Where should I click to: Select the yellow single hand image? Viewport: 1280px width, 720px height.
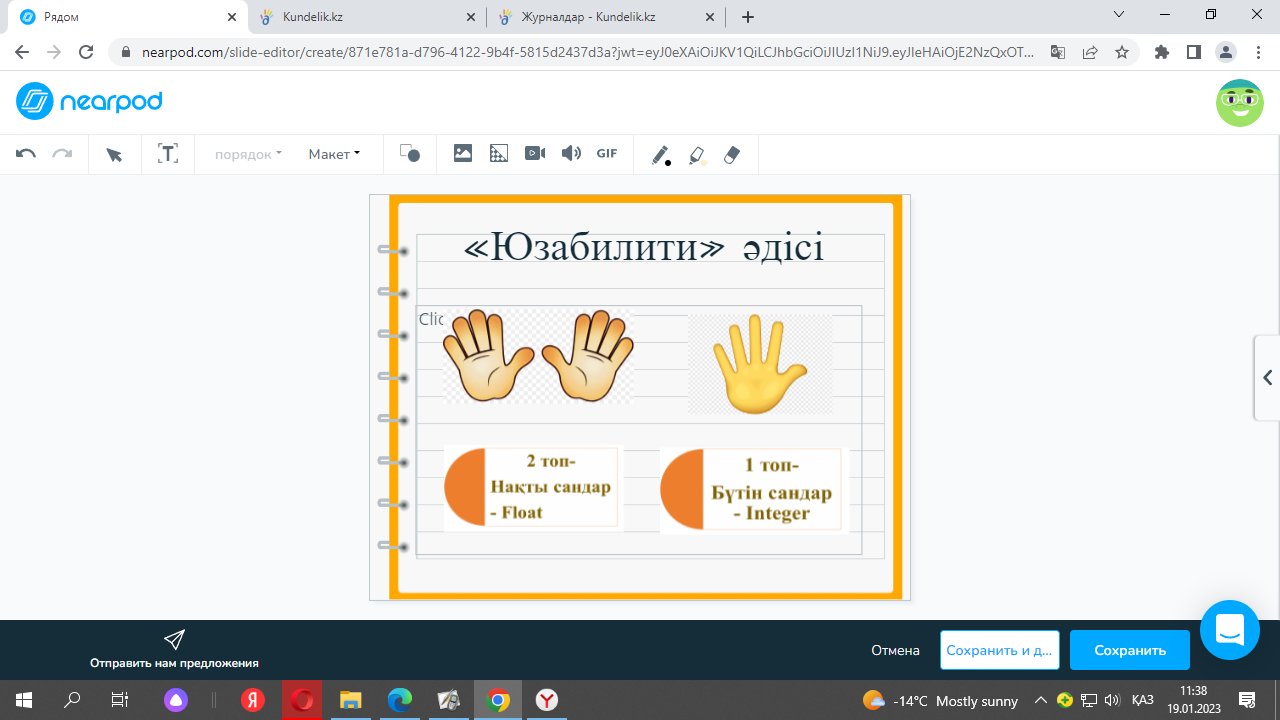click(x=760, y=364)
